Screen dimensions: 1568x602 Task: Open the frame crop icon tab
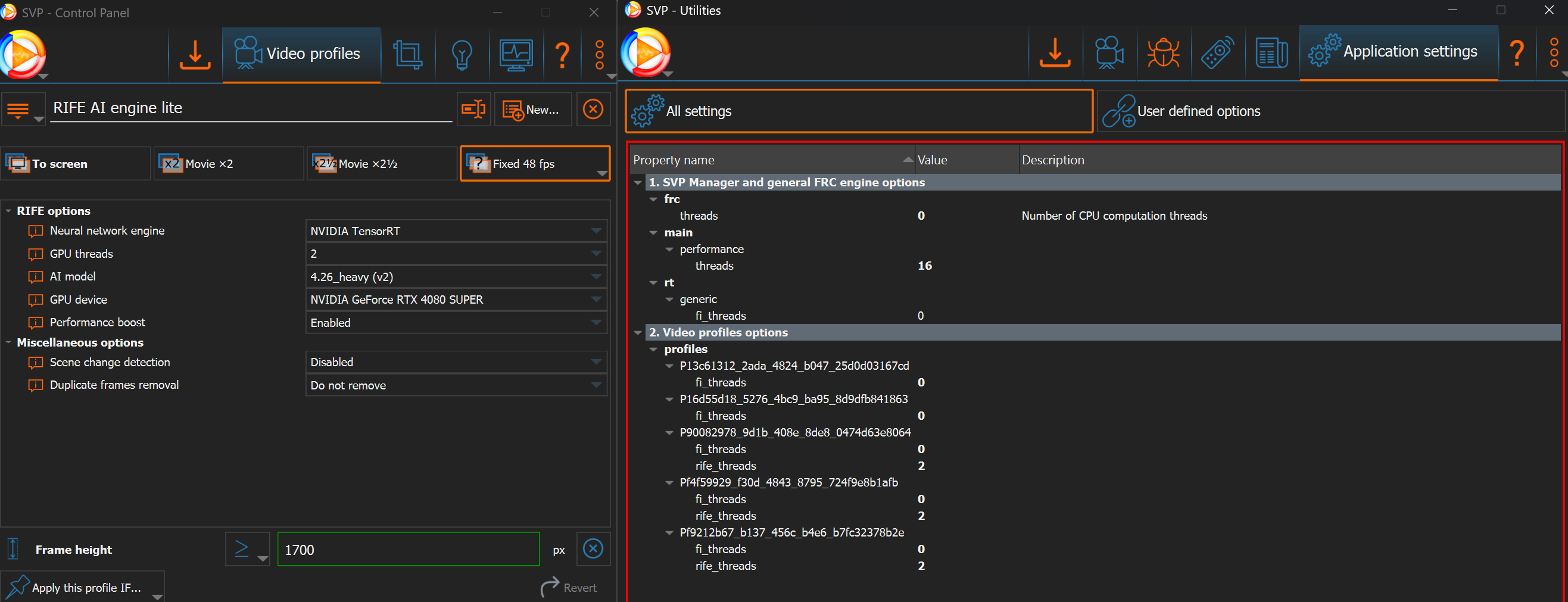click(407, 55)
